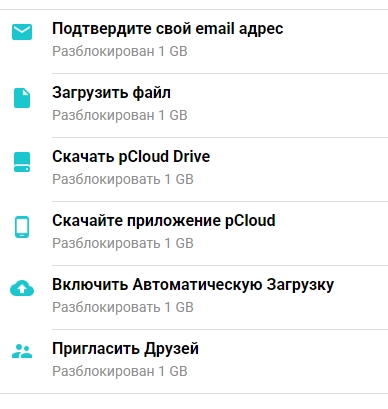Click 'Разблокирован 1 GB' under email confirmation
388x409 pixels.
(x=120, y=51)
